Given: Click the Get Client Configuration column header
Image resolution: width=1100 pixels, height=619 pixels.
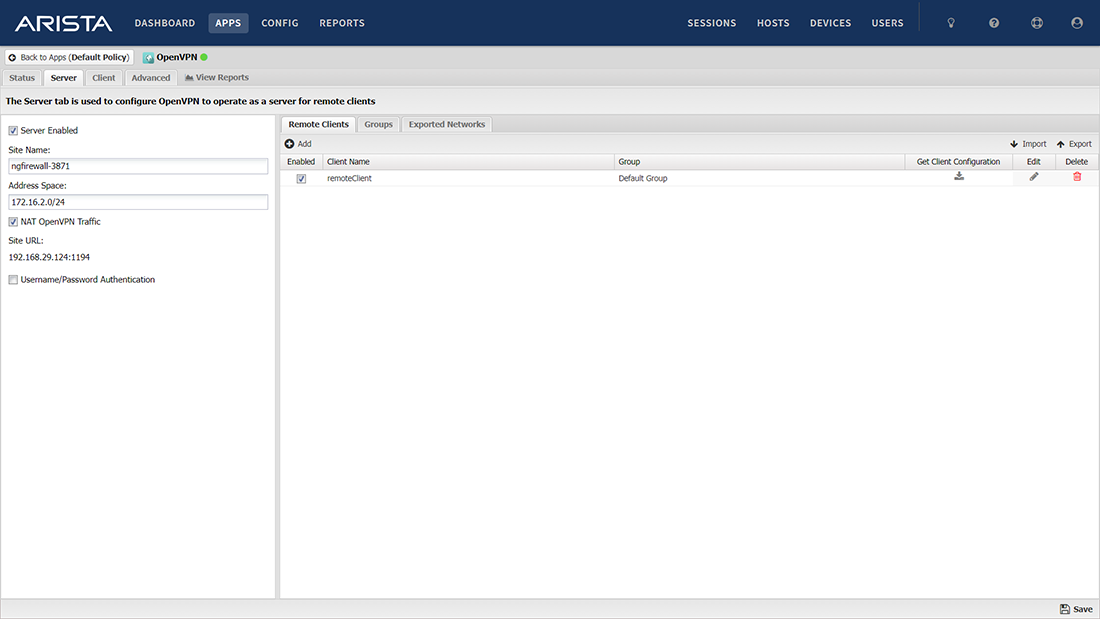Looking at the screenshot, I should click(x=958, y=162).
